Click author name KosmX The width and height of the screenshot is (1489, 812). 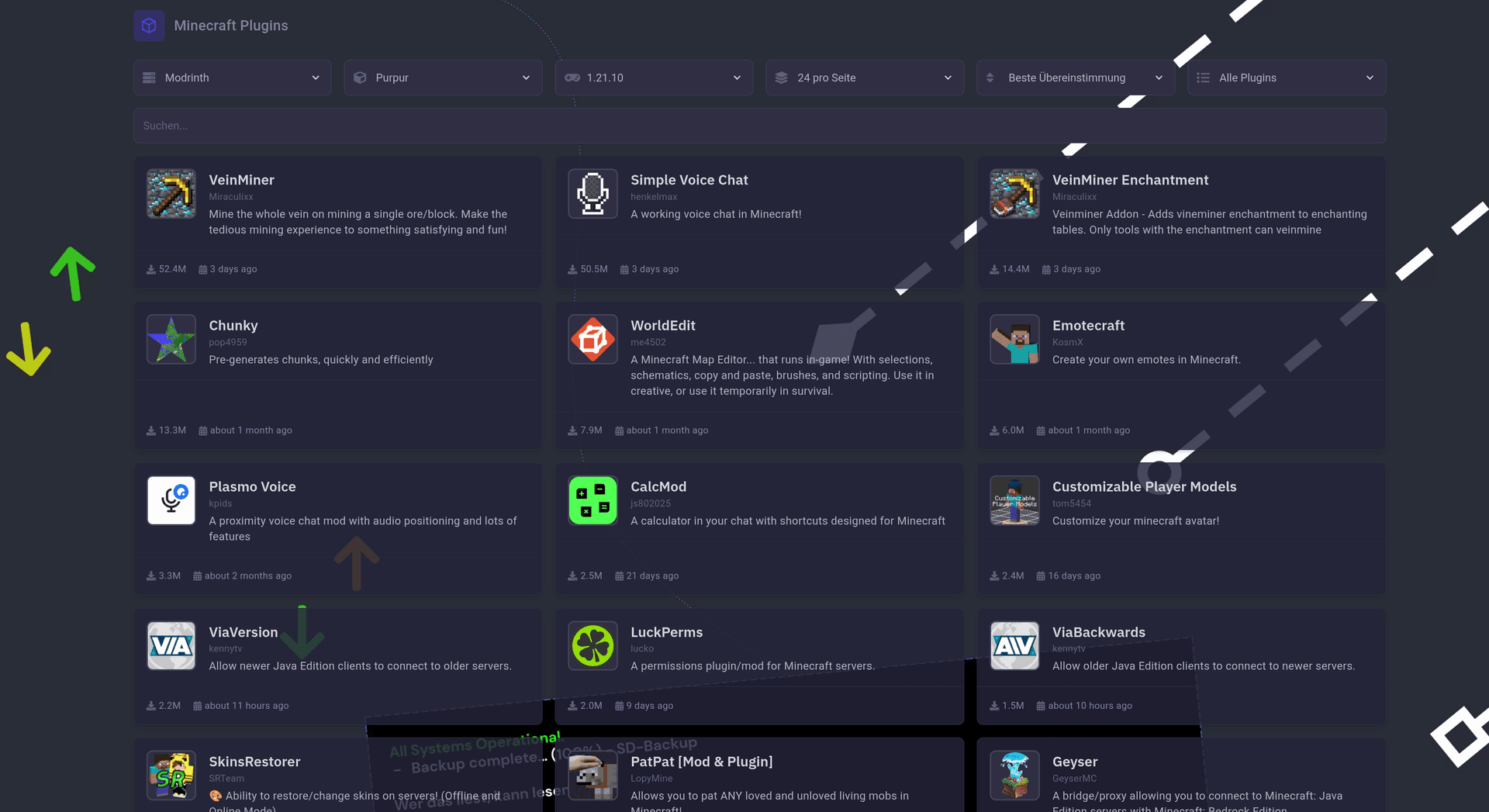(x=1067, y=343)
